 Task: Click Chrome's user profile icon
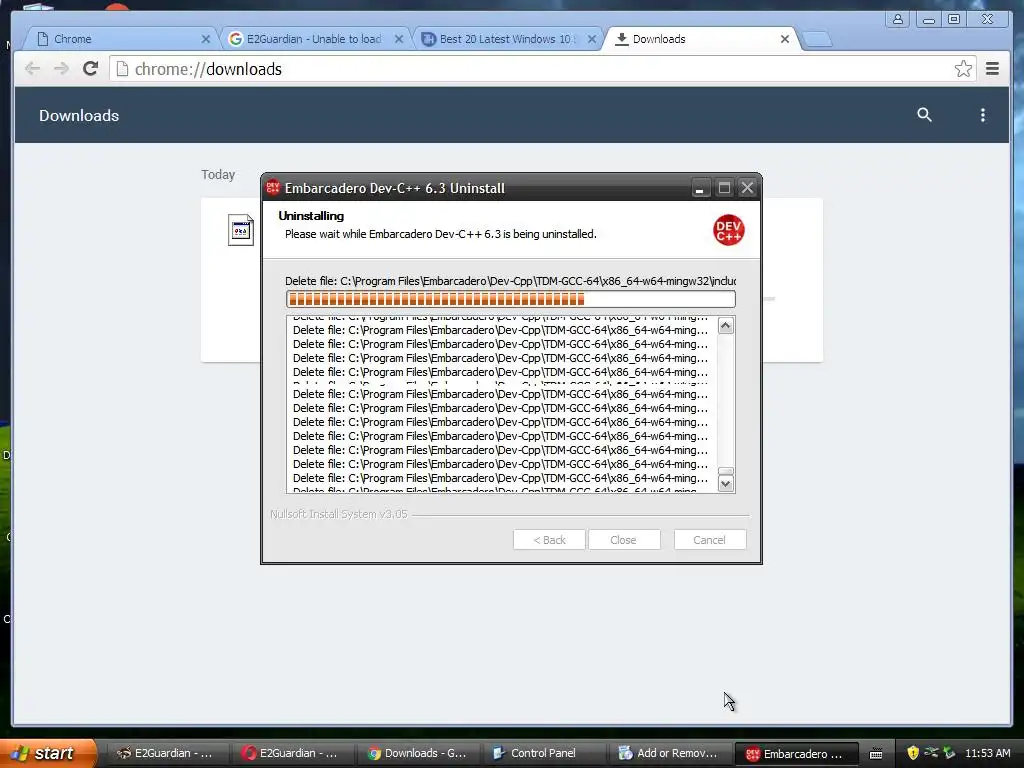898,19
